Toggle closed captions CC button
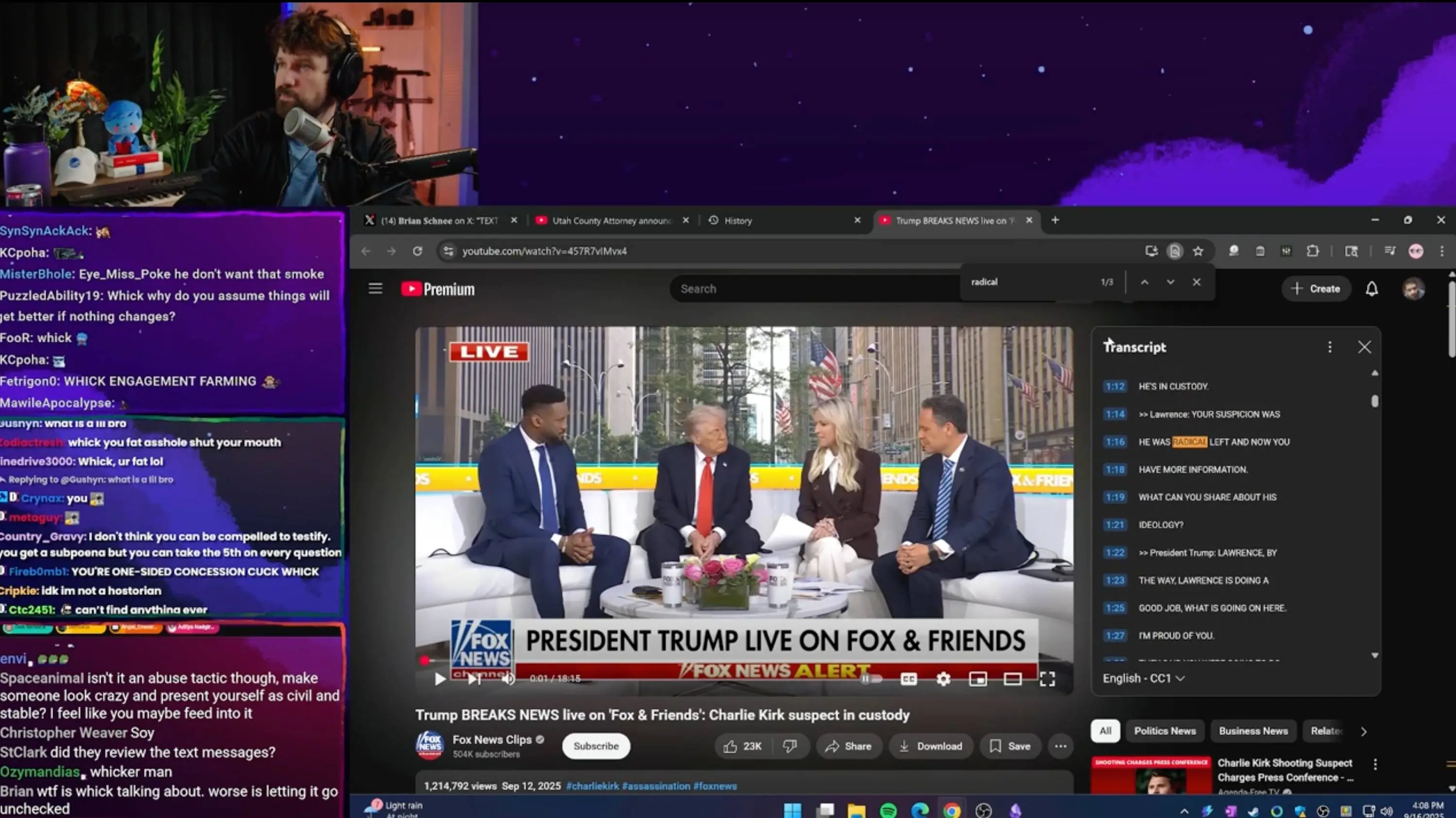This screenshot has width=1456, height=818. [908, 679]
